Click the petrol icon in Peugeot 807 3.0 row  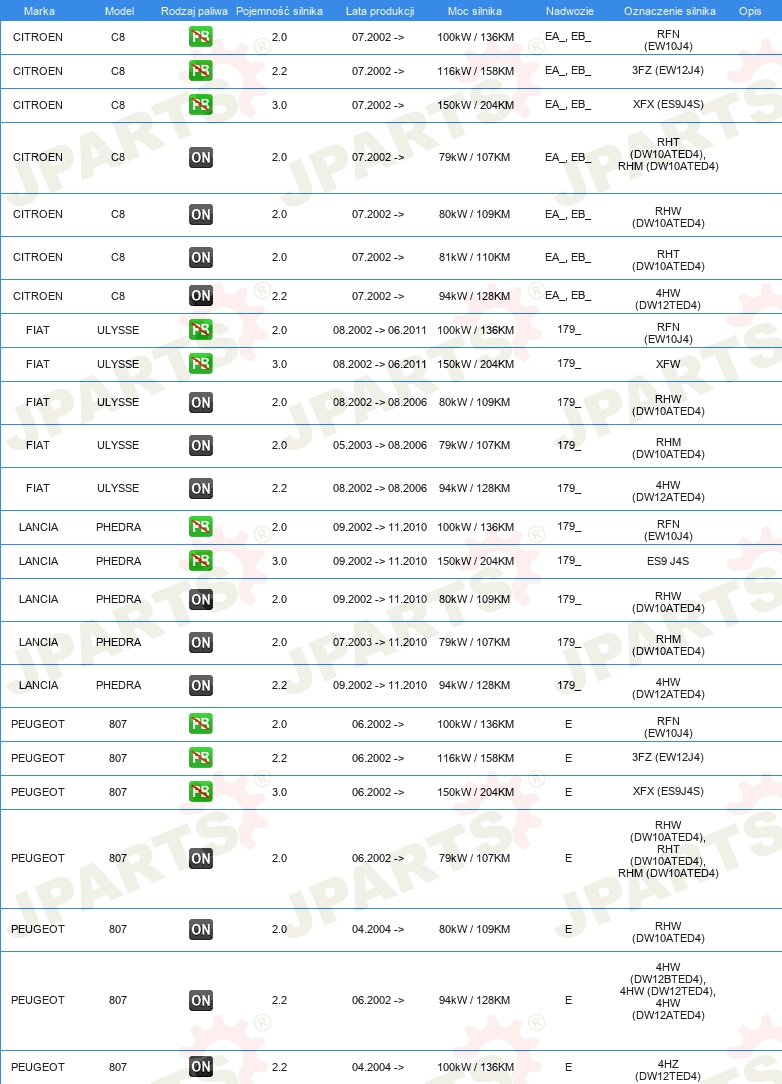pyautogui.click(x=201, y=792)
